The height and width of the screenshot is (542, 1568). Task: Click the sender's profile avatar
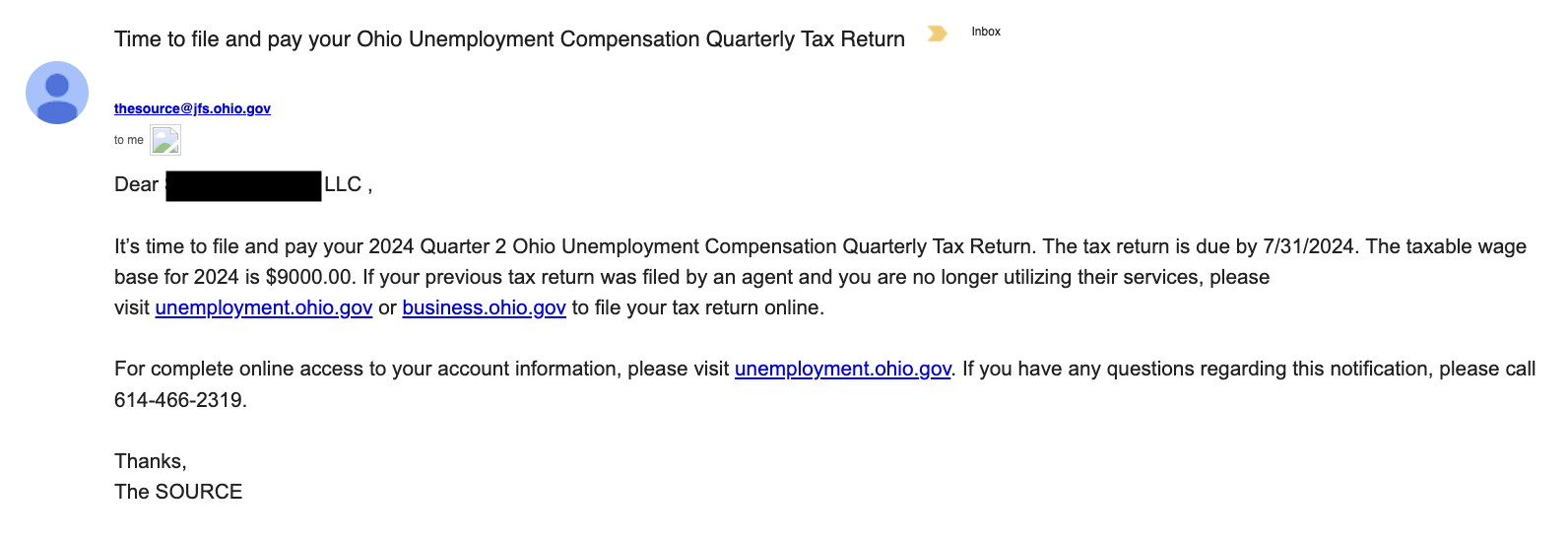click(57, 93)
